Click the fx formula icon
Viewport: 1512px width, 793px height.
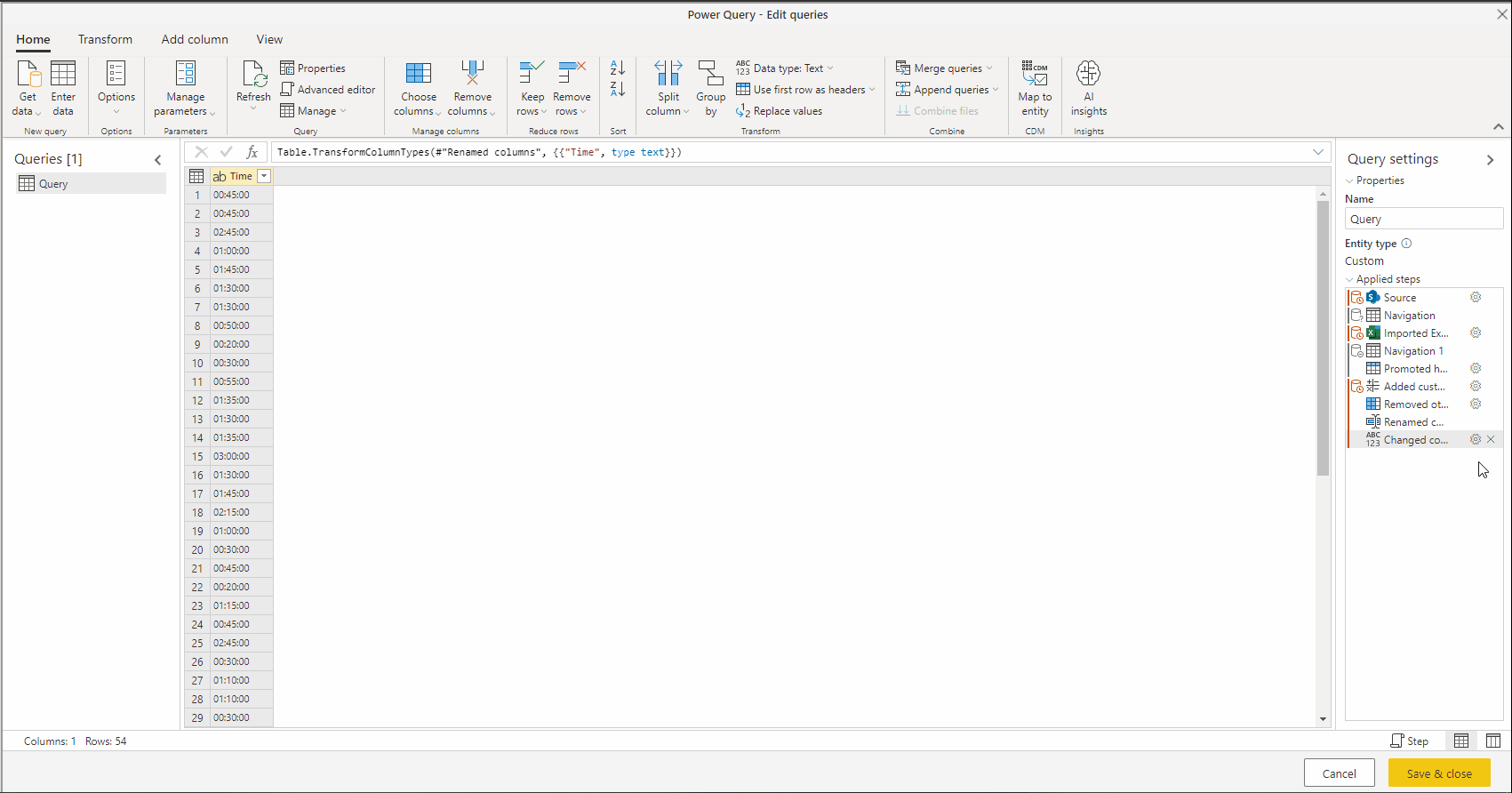click(252, 152)
